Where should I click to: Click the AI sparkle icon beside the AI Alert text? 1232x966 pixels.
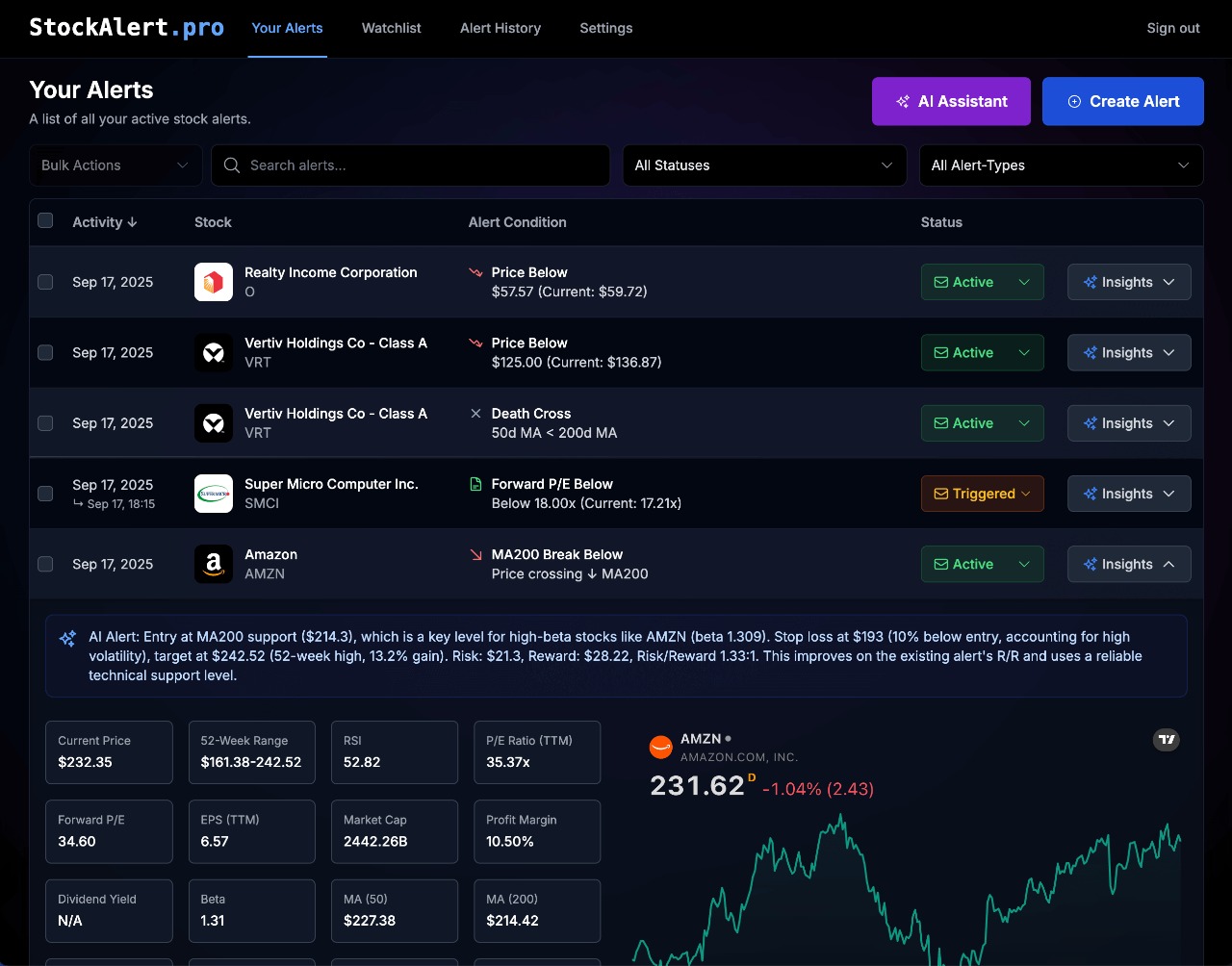click(67, 637)
